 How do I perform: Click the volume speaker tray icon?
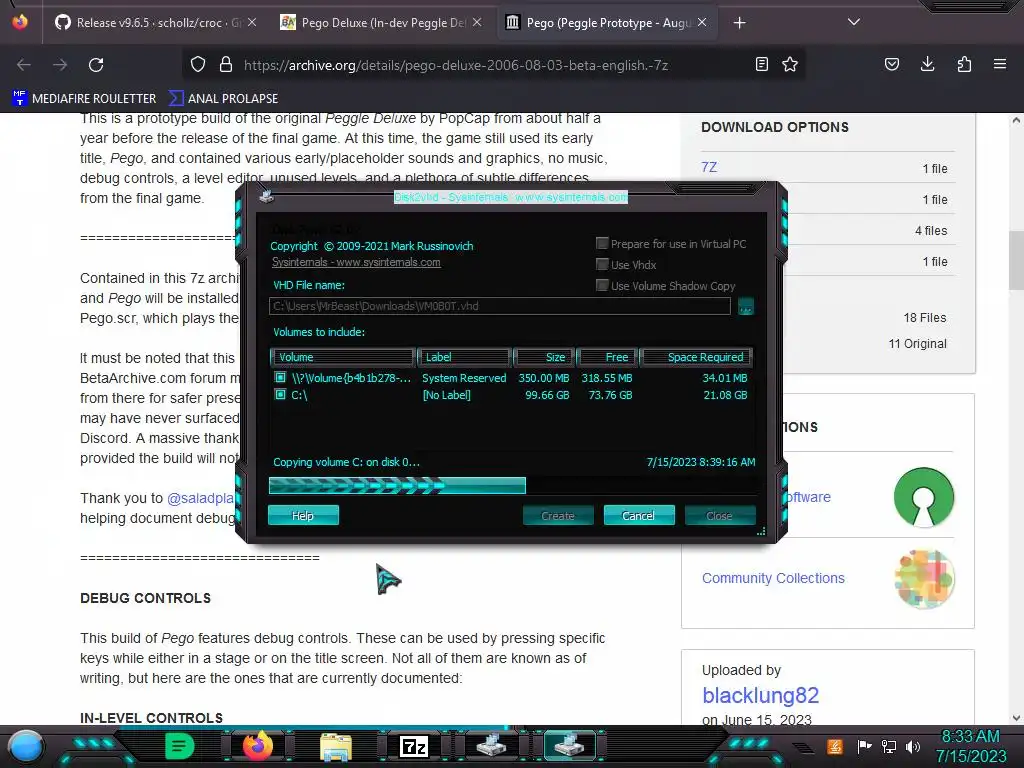pos(913,746)
